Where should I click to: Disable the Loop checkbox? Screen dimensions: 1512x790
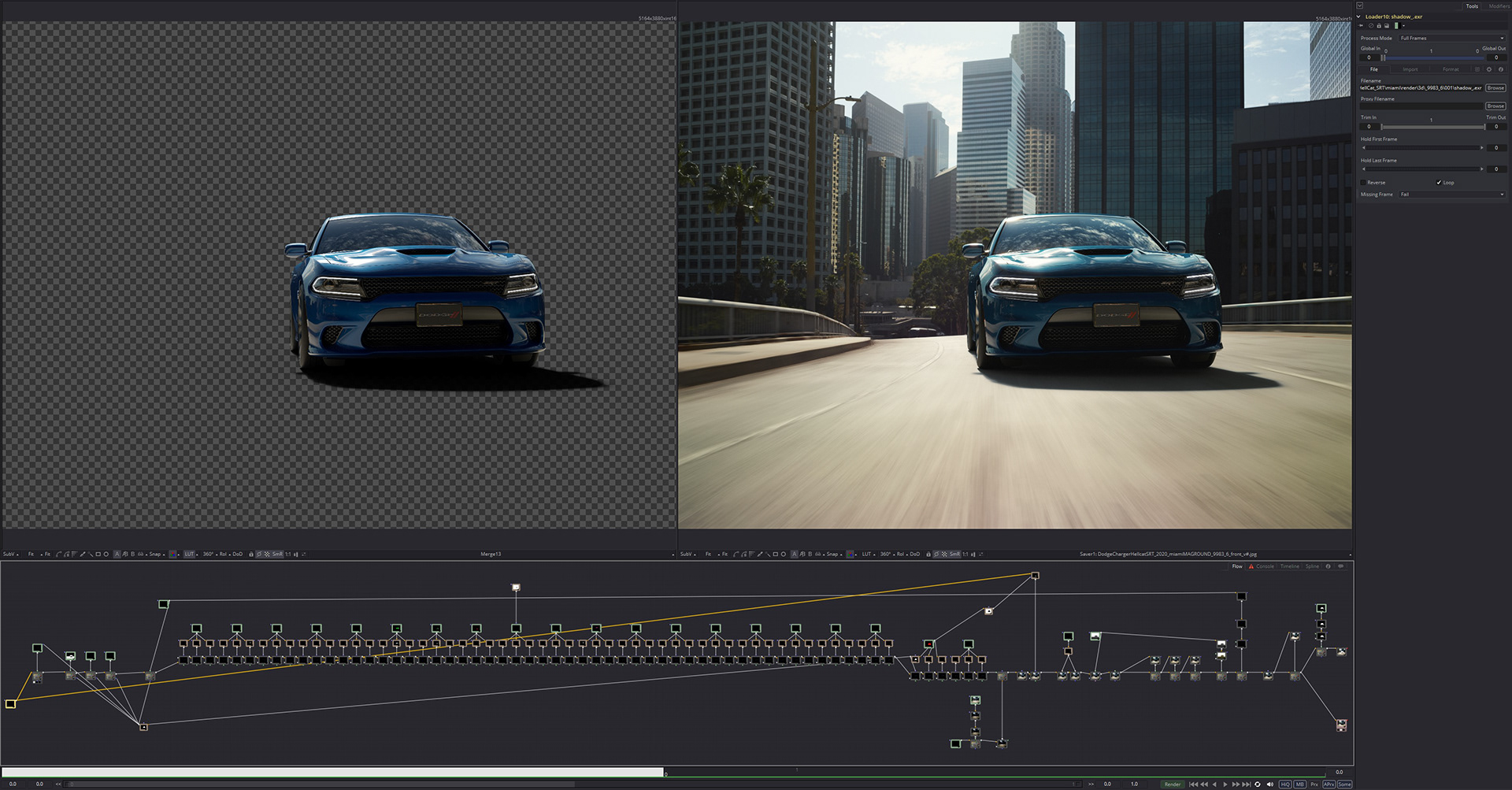1439,183
